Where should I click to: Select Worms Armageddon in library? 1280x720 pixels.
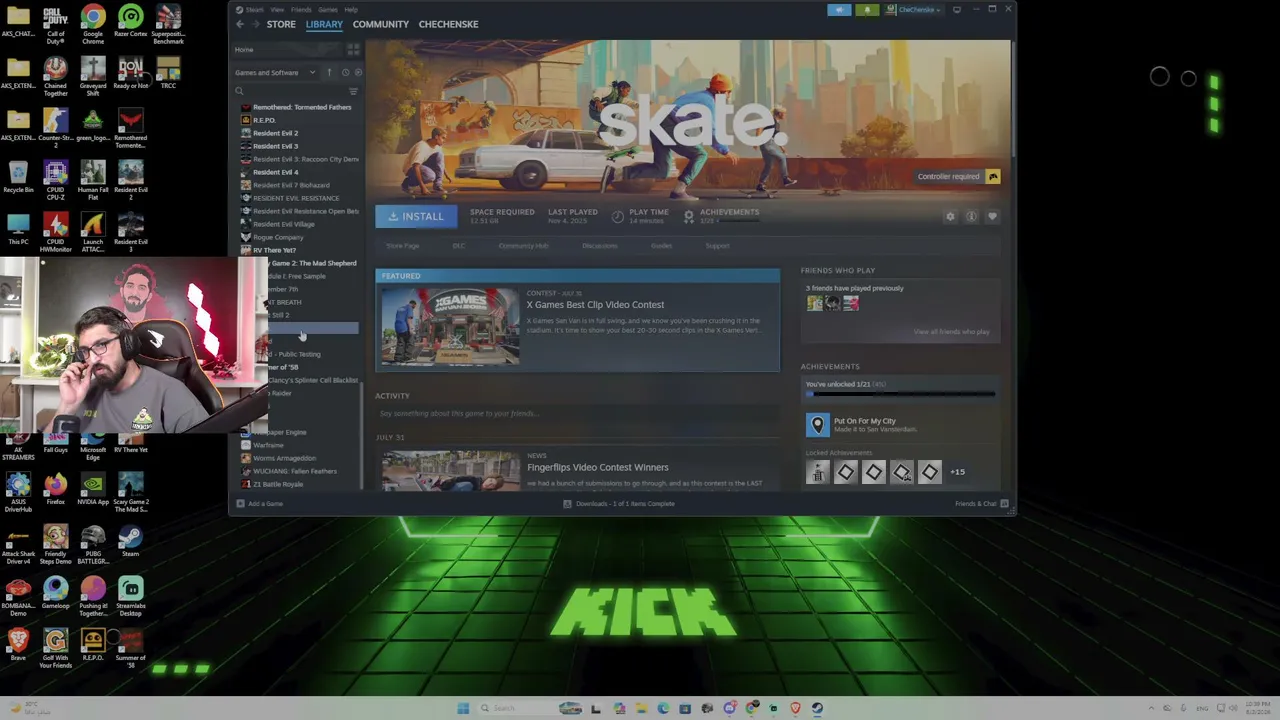click(x=284, y=458)
